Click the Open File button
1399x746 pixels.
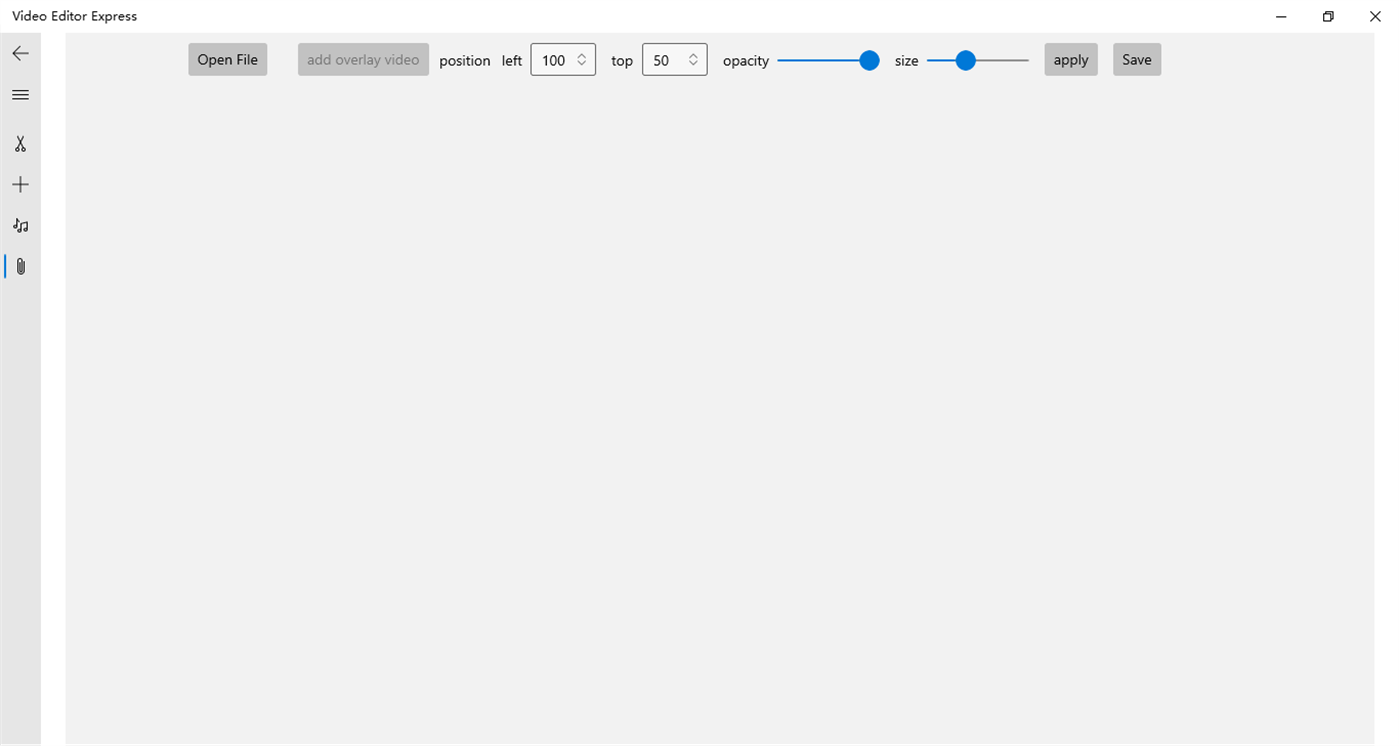[227, 59]
